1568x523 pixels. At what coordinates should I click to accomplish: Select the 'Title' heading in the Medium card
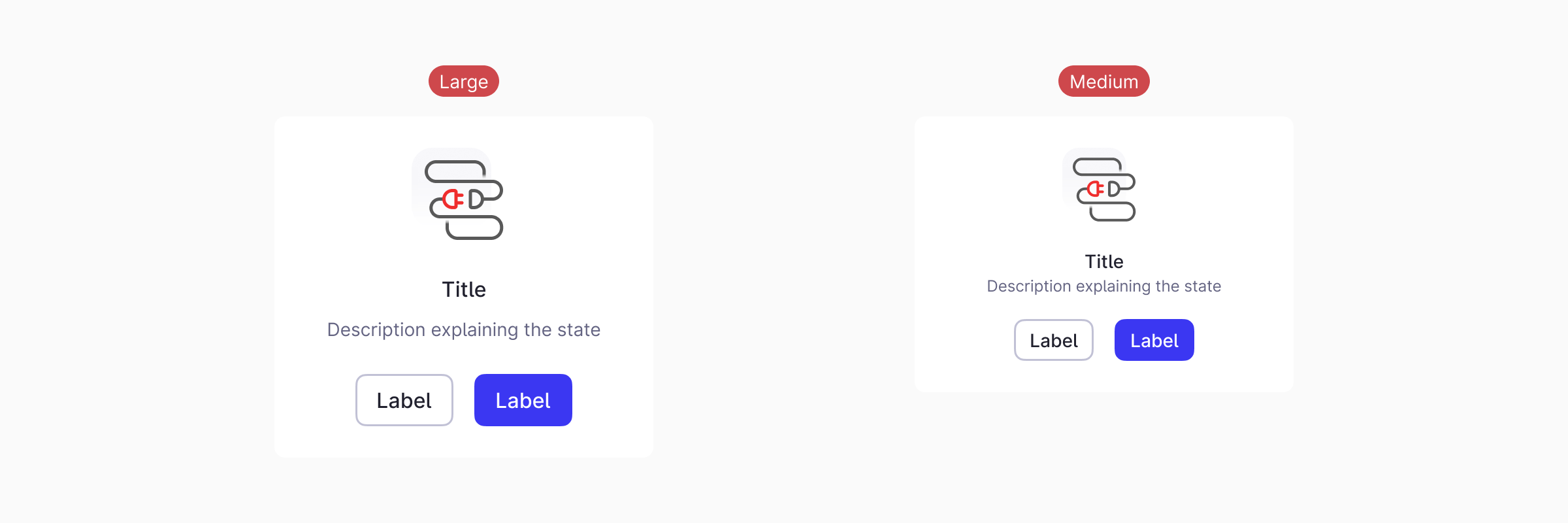[x=1103, y=261]
